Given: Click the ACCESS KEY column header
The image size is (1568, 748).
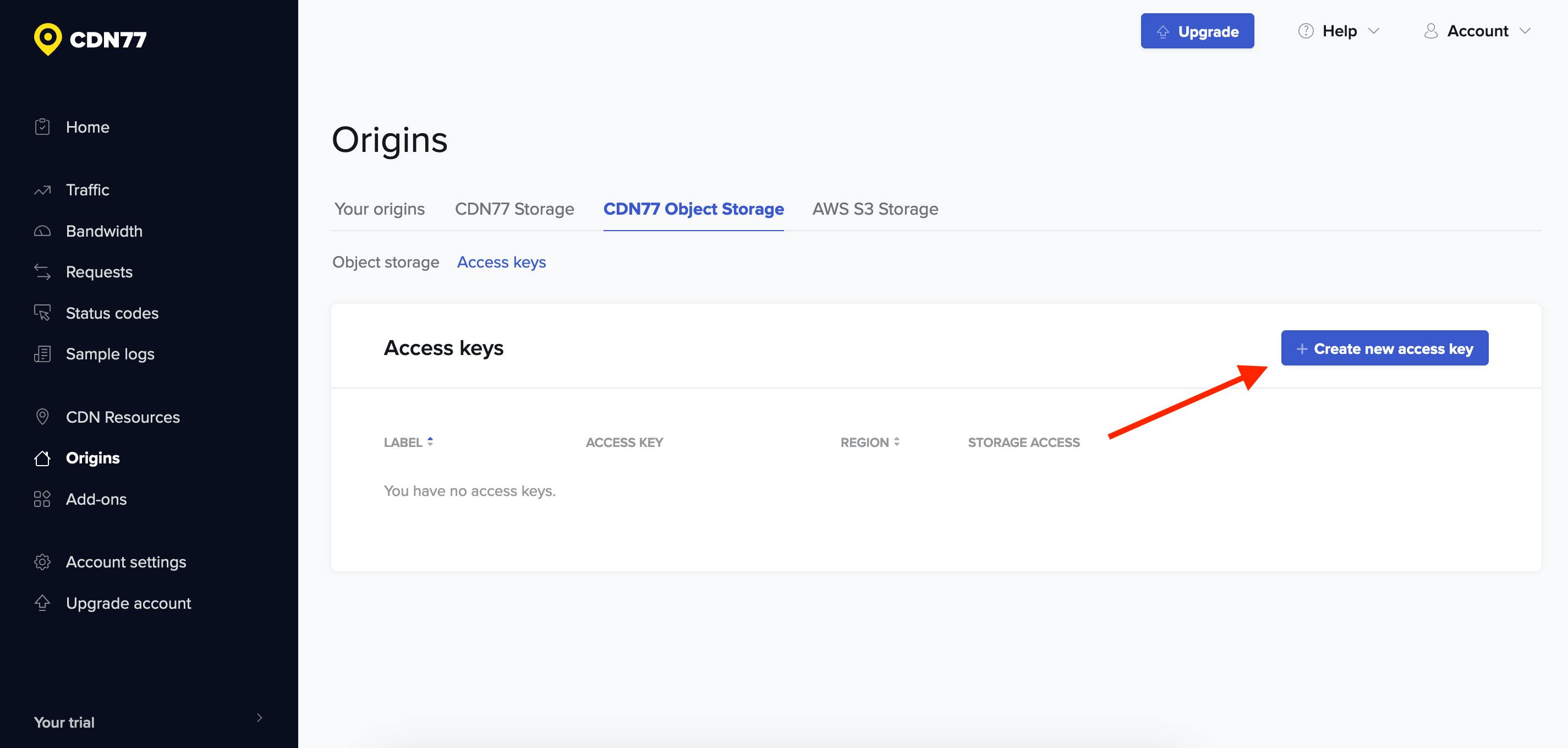Looking at the screenshot, I should [x=624, y=442].
